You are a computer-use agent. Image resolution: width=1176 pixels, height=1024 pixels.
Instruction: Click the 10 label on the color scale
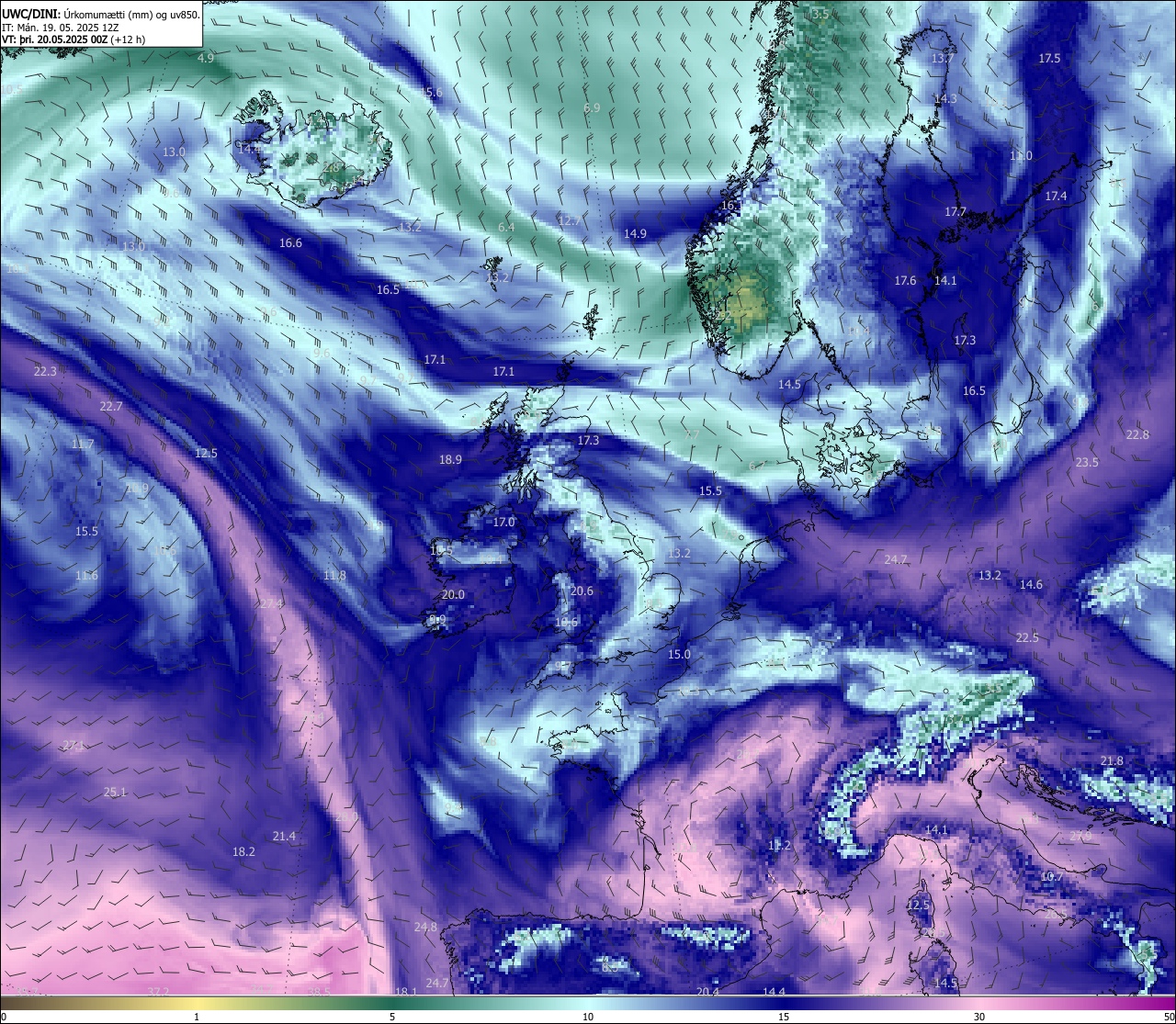pyautogui.click(x=588, y=1017)
